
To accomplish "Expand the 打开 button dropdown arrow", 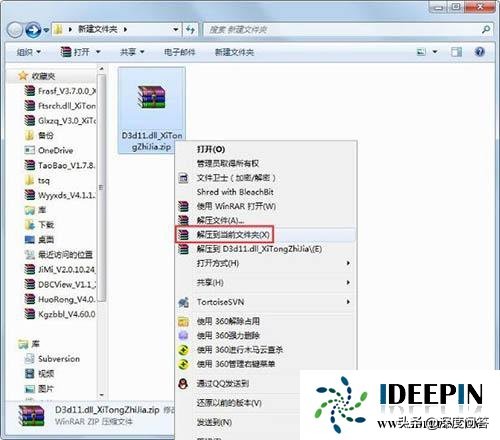I will (x=98, y=52).
